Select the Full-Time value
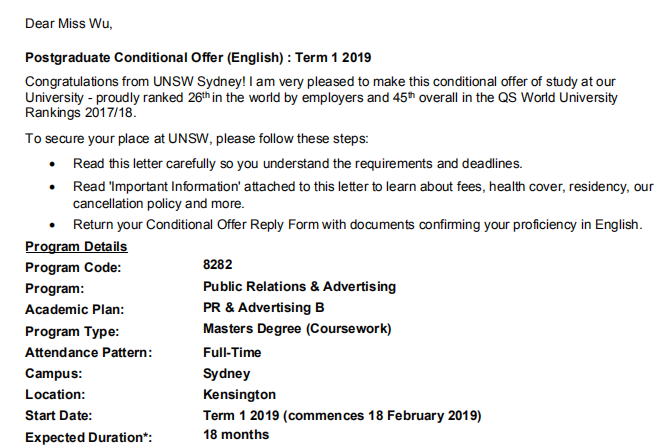Viewport: 659px width, 448px height. point(232,352)
